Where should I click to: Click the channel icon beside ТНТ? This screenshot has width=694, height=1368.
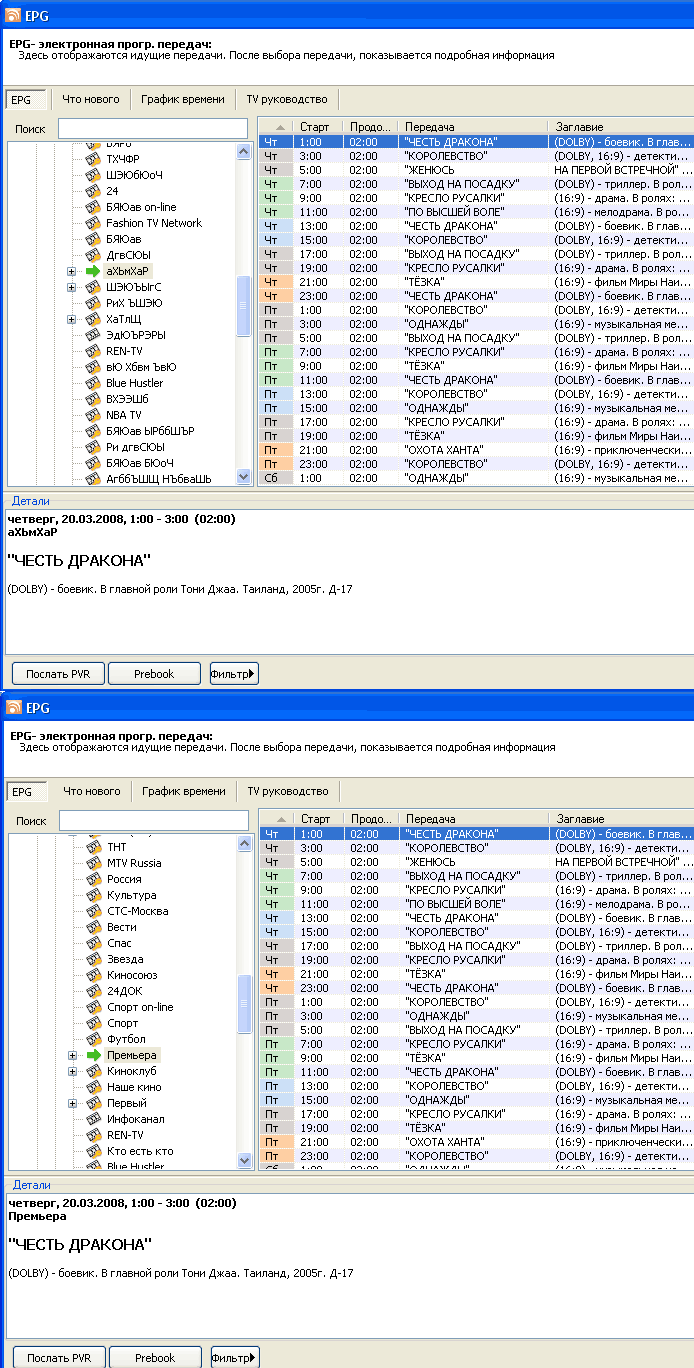coord(93,847)
